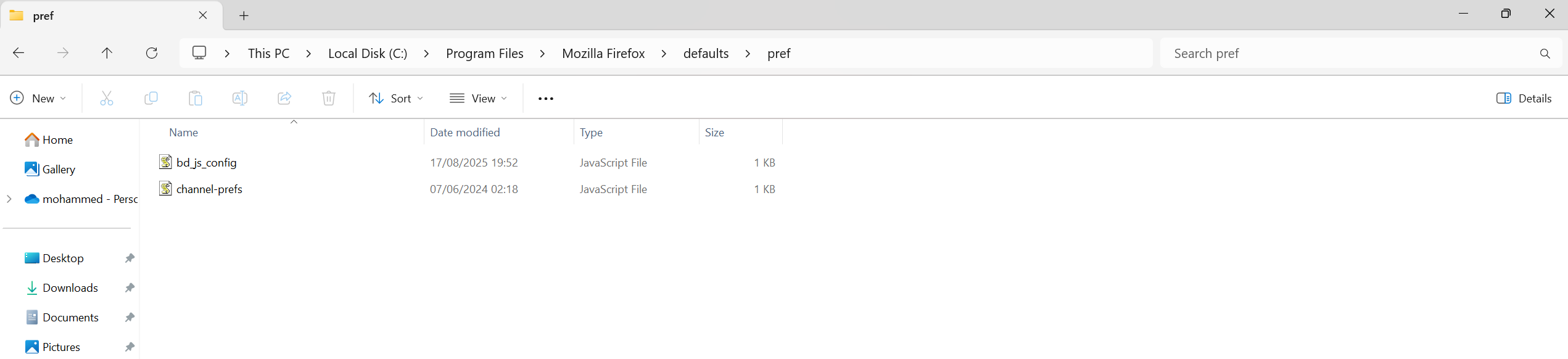Sort files by Date modified column

click(465, 133)
